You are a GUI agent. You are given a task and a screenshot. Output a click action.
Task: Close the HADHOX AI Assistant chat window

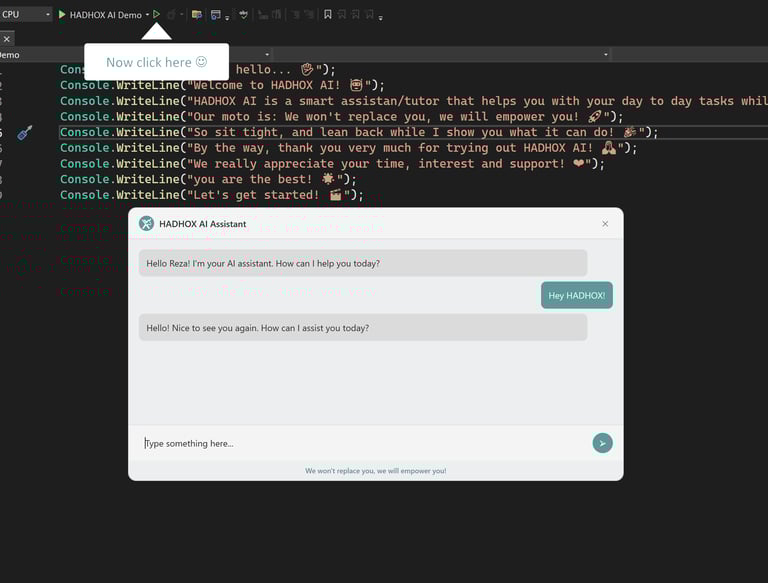[x=605, y=223]
